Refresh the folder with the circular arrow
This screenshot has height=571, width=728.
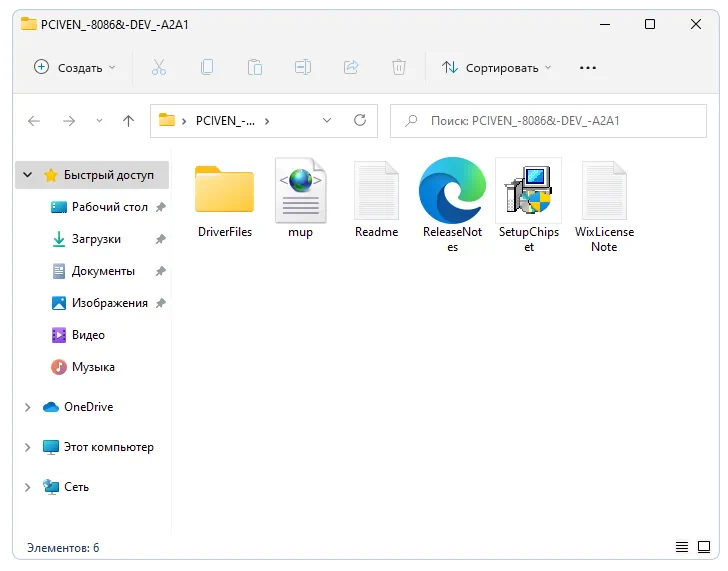(360, 121)
